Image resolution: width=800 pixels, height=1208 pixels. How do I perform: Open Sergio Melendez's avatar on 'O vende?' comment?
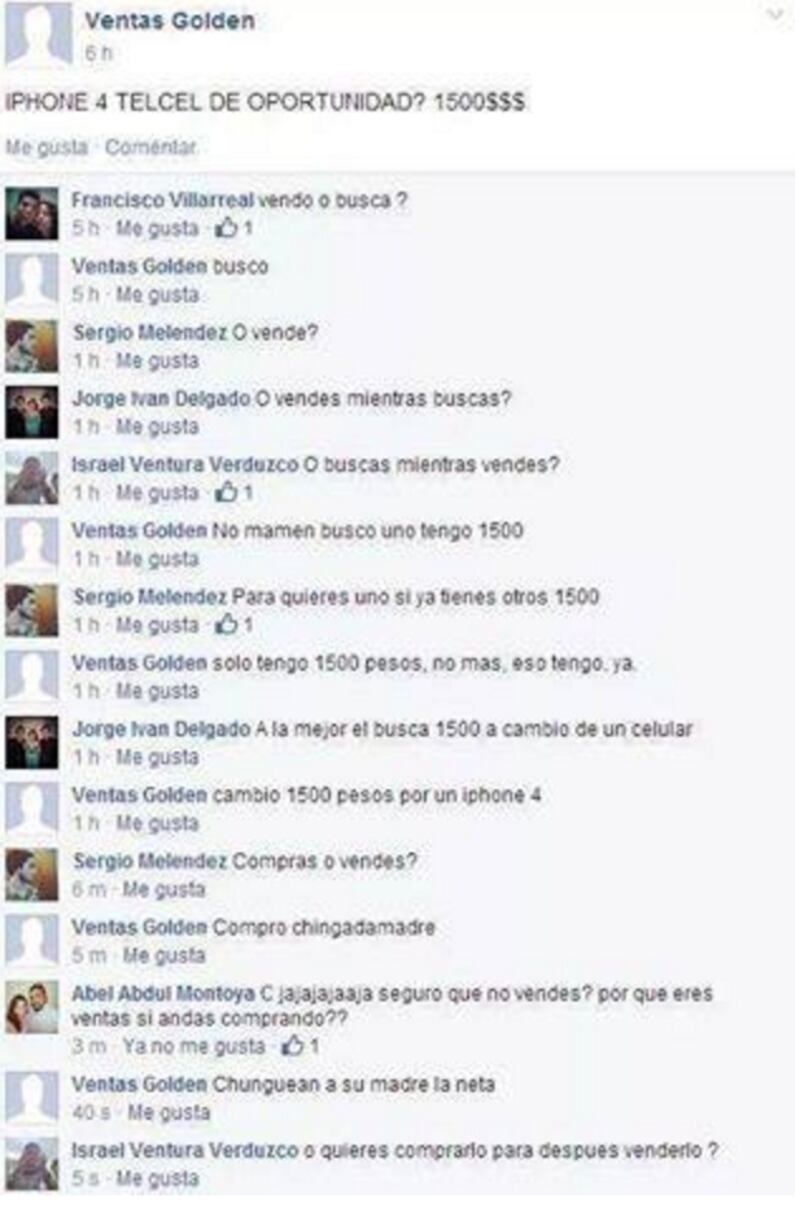pyautogui.click(x=31, y=346)
